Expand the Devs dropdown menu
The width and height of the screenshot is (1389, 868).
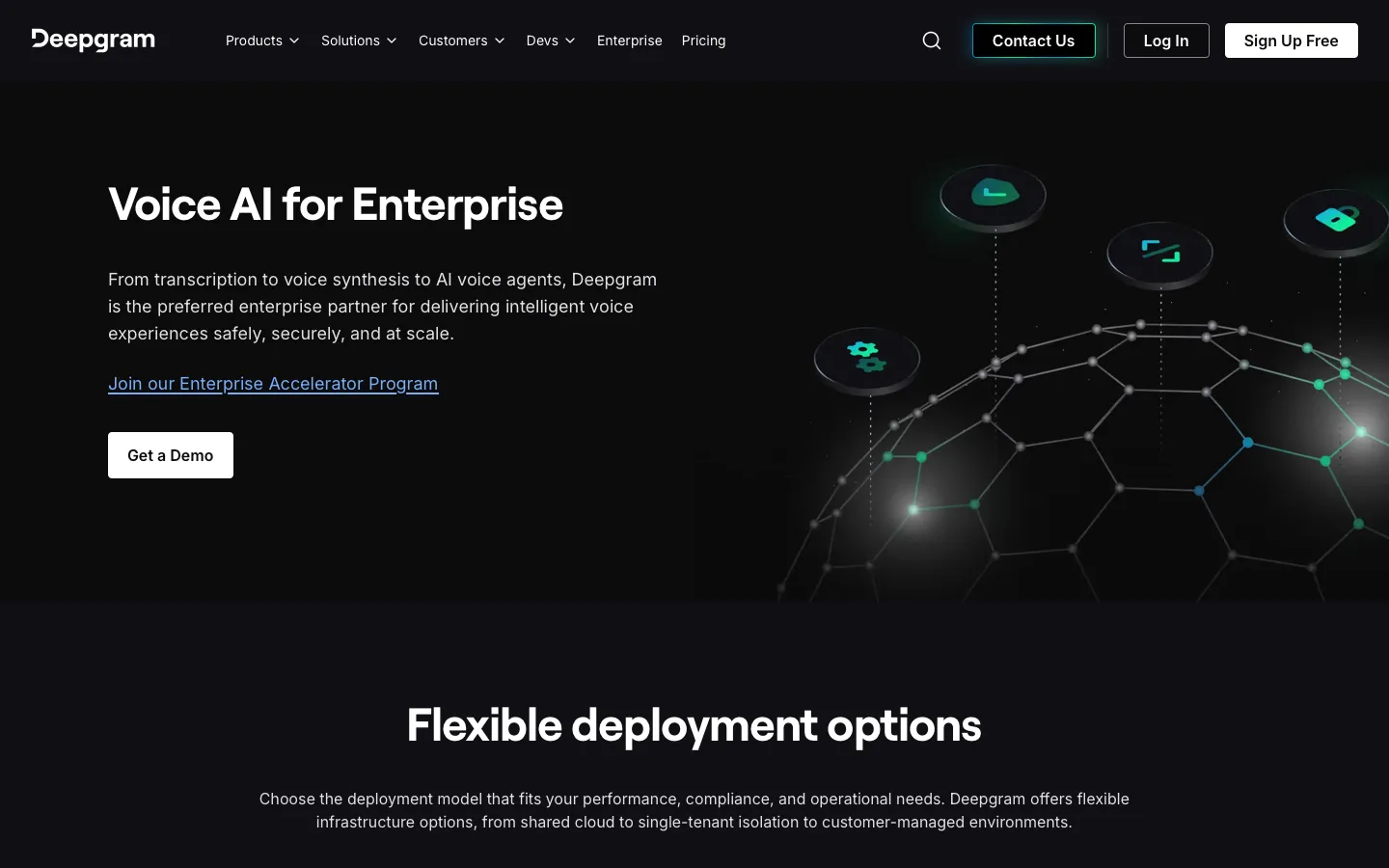click(x=551, y=41)
